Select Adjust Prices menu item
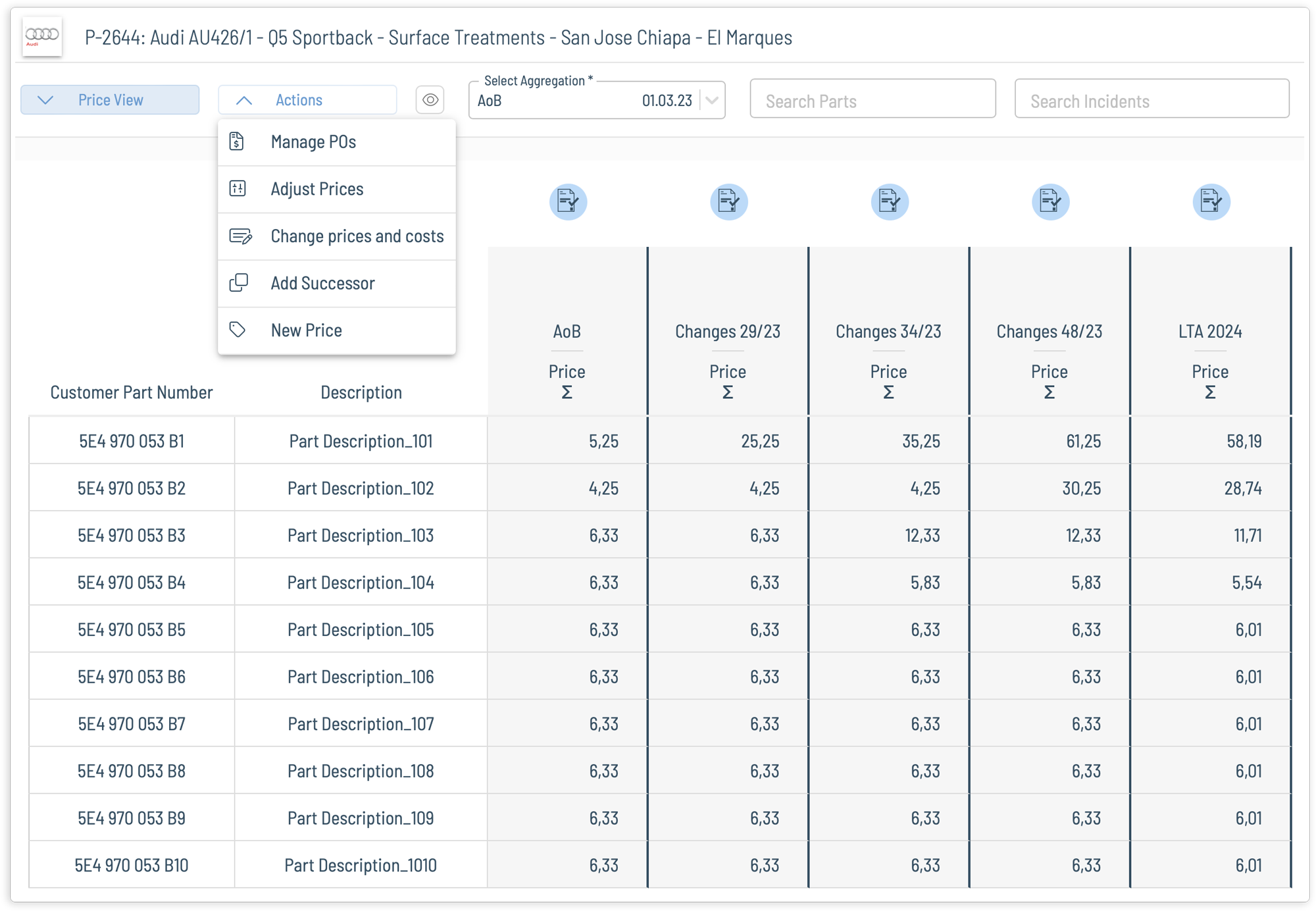The width and height of the screenshot is (1316, 911). [337, 190]
